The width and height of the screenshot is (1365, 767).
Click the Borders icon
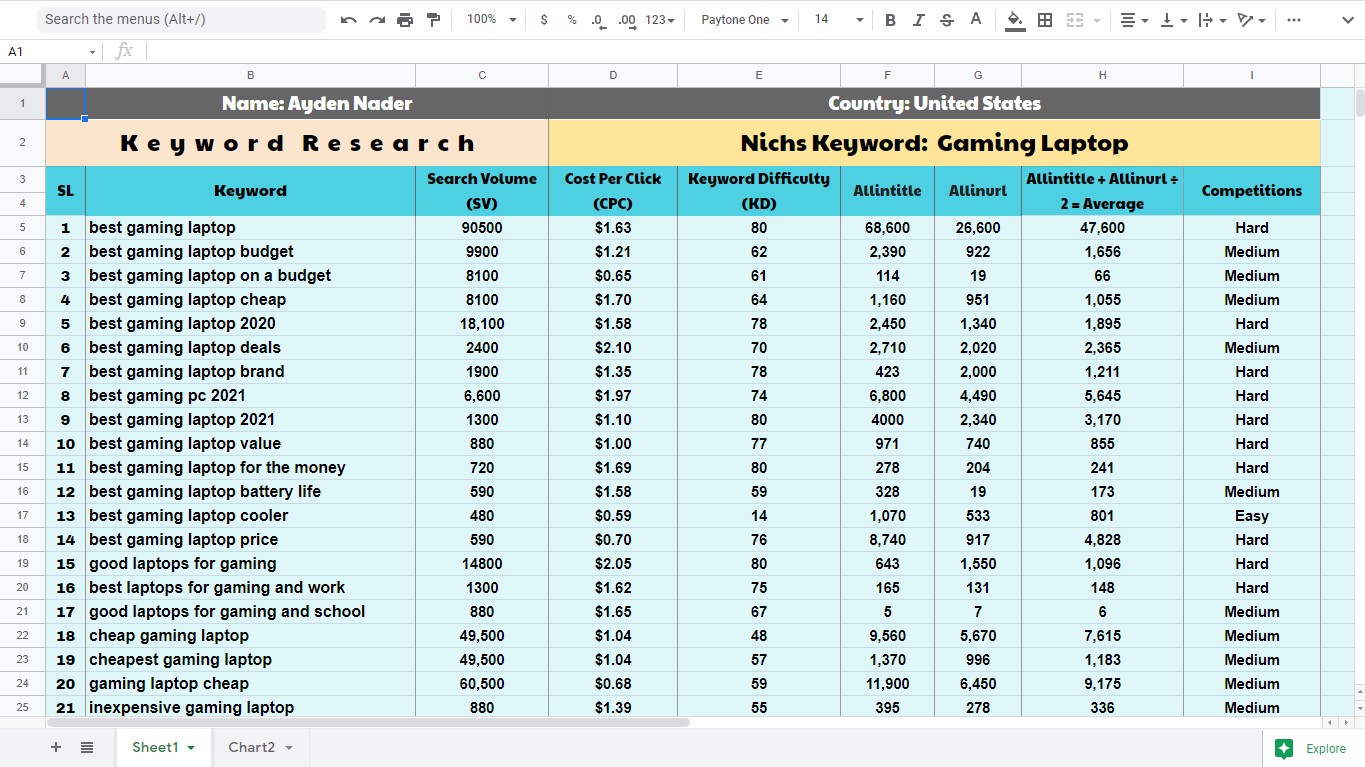[1045, 20]
